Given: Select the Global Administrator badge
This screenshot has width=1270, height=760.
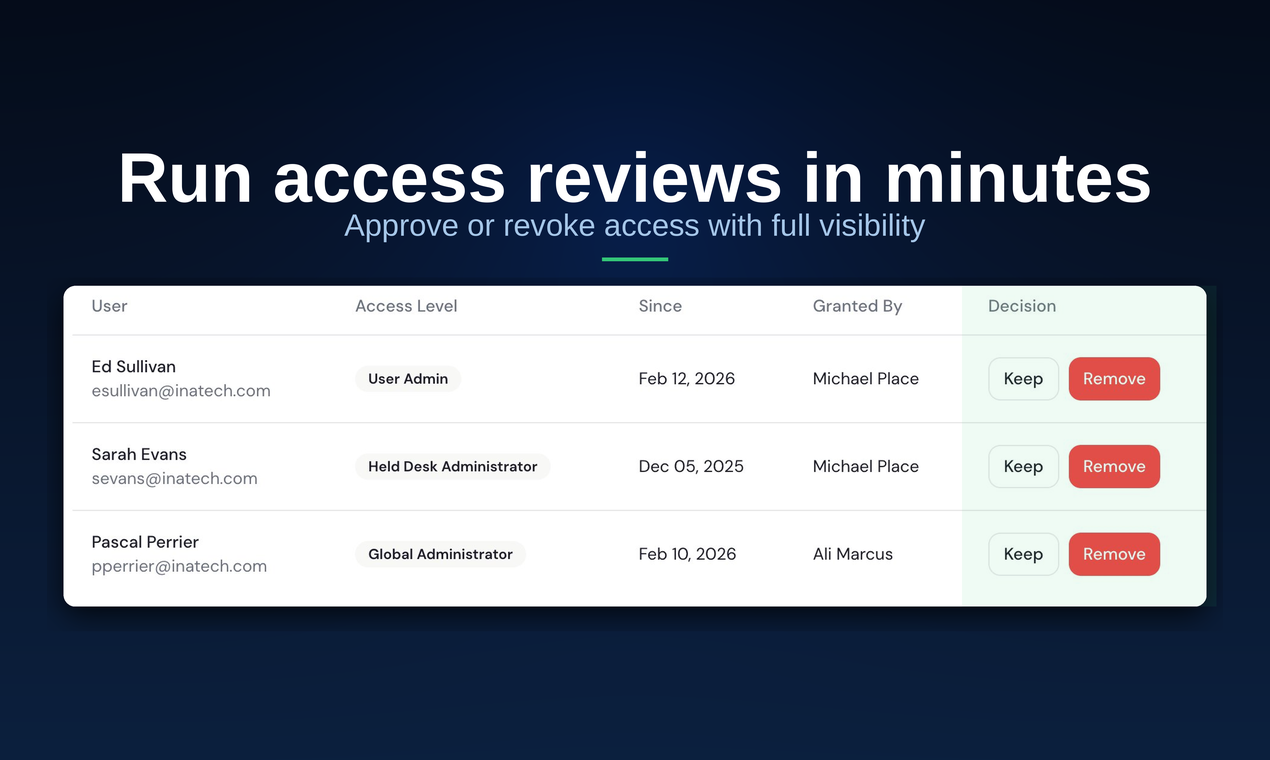Looking at the screenshot, I should coord(440,554).
